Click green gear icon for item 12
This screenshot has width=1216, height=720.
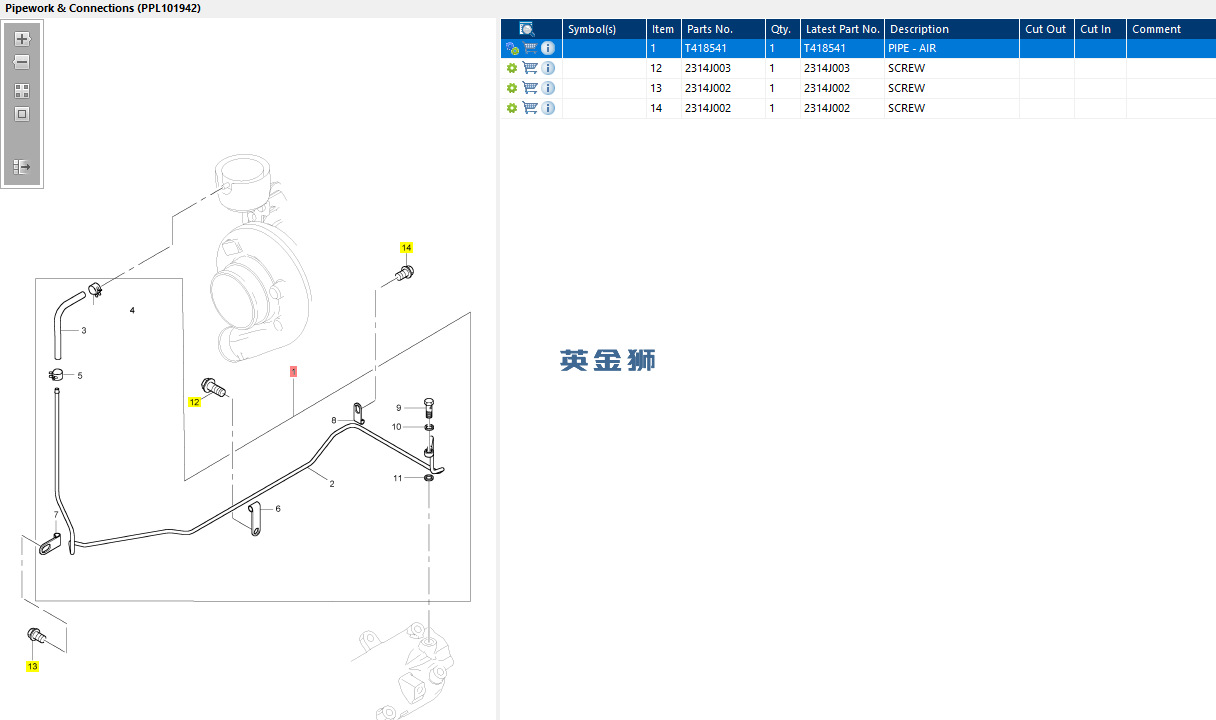click(x=512, y=68)
